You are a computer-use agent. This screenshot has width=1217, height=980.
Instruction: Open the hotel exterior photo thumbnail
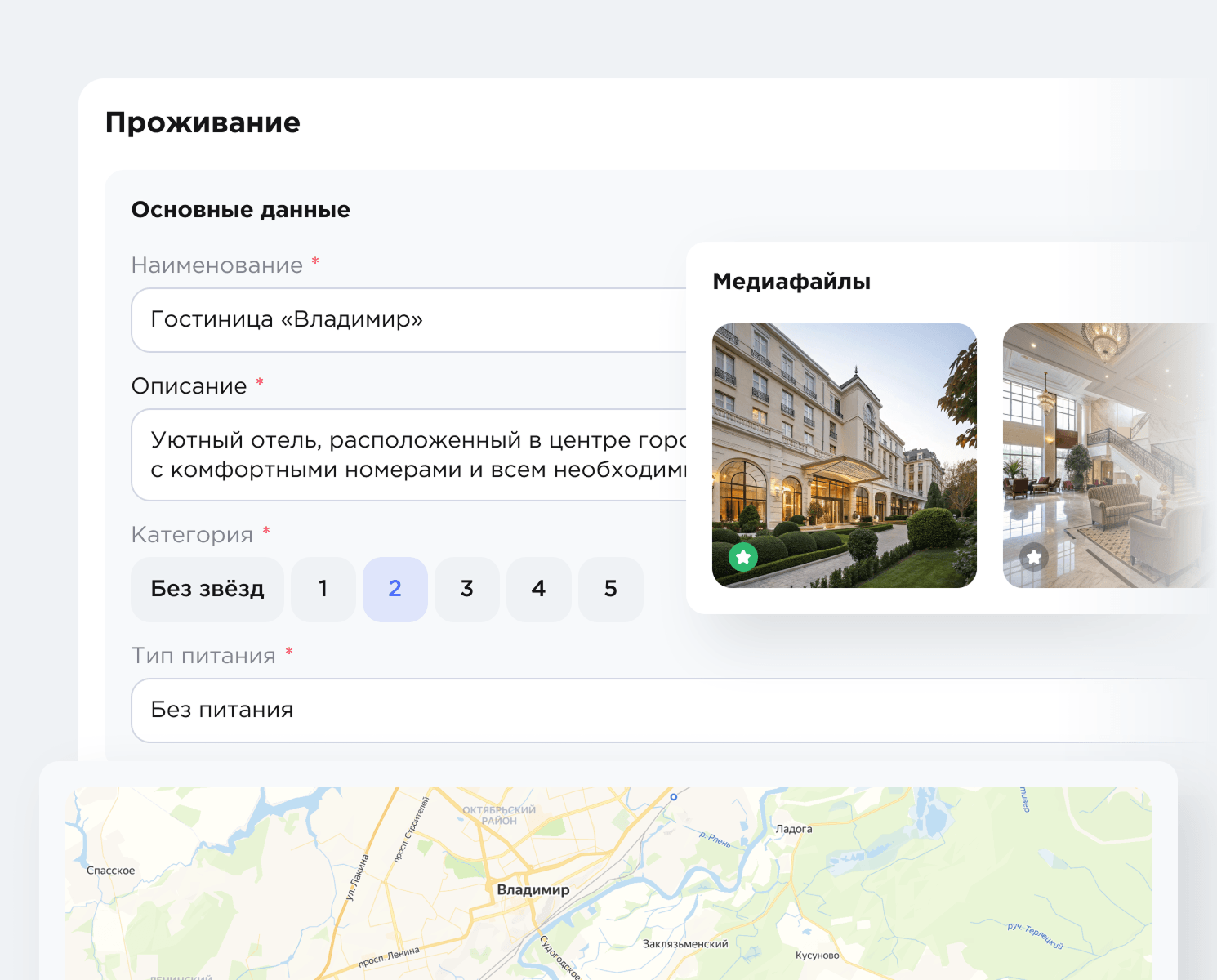click(x=845, y=456)
